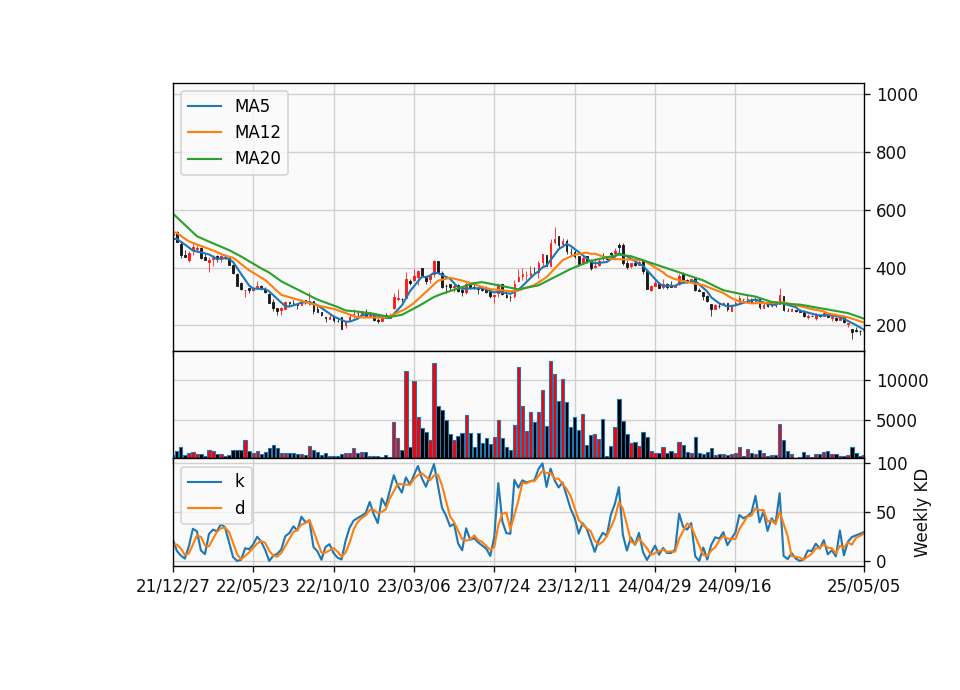
Task: Click the 22/10/10 date axis label
Action: 333,586
